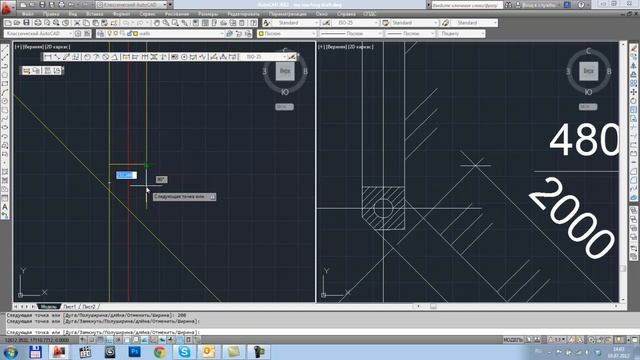Select the Zoom Realtime magnifier tool
This screenshot has width=640, height=360.
(166, 23)
